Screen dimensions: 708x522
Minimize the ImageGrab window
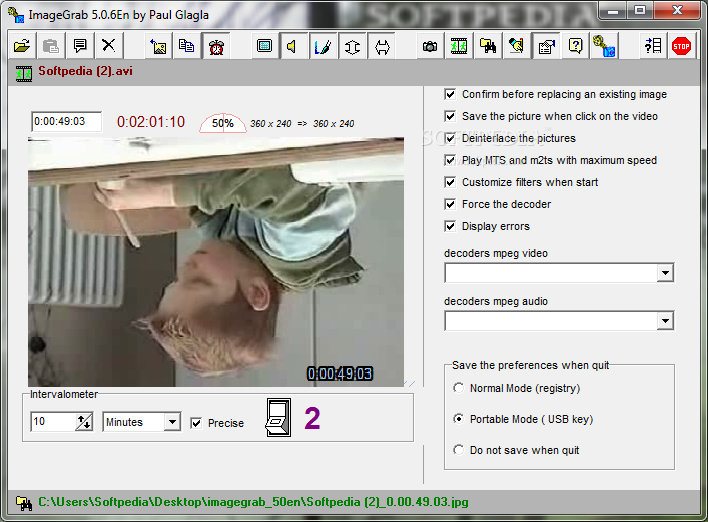(613, 11)
